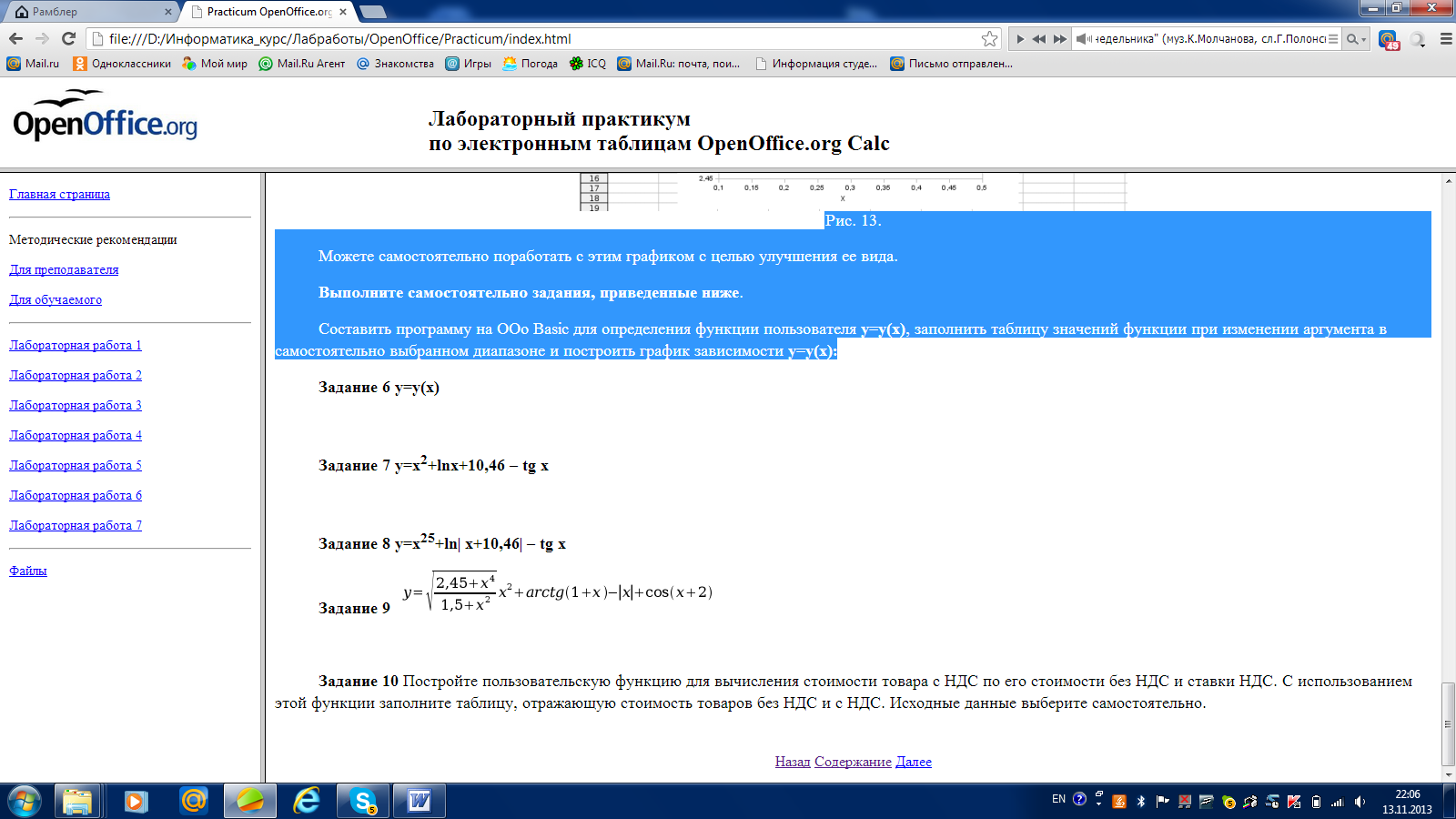Open the Мой мир bookmark
The image size is (1456, 819).
tap(215, 64)
